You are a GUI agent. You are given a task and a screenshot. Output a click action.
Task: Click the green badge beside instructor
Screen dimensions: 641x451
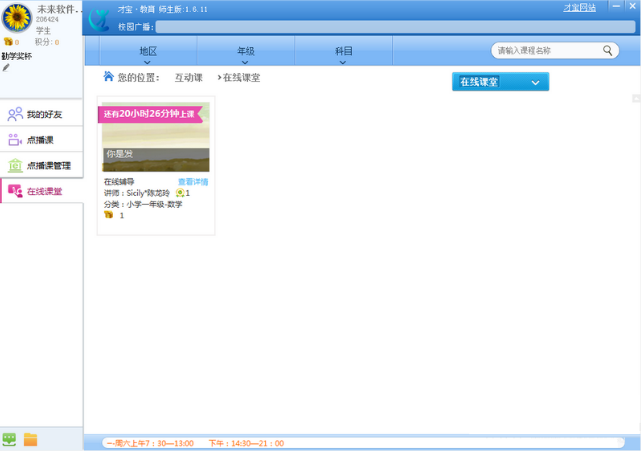tap(179, 193)
